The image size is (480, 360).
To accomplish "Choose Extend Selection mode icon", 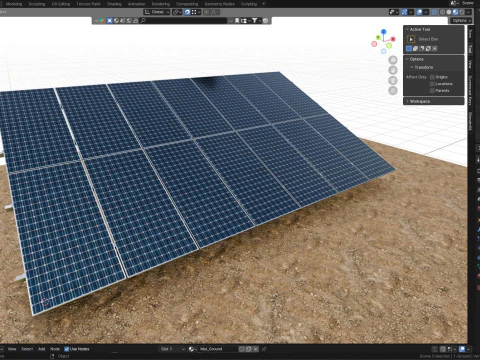I will 415,49.
